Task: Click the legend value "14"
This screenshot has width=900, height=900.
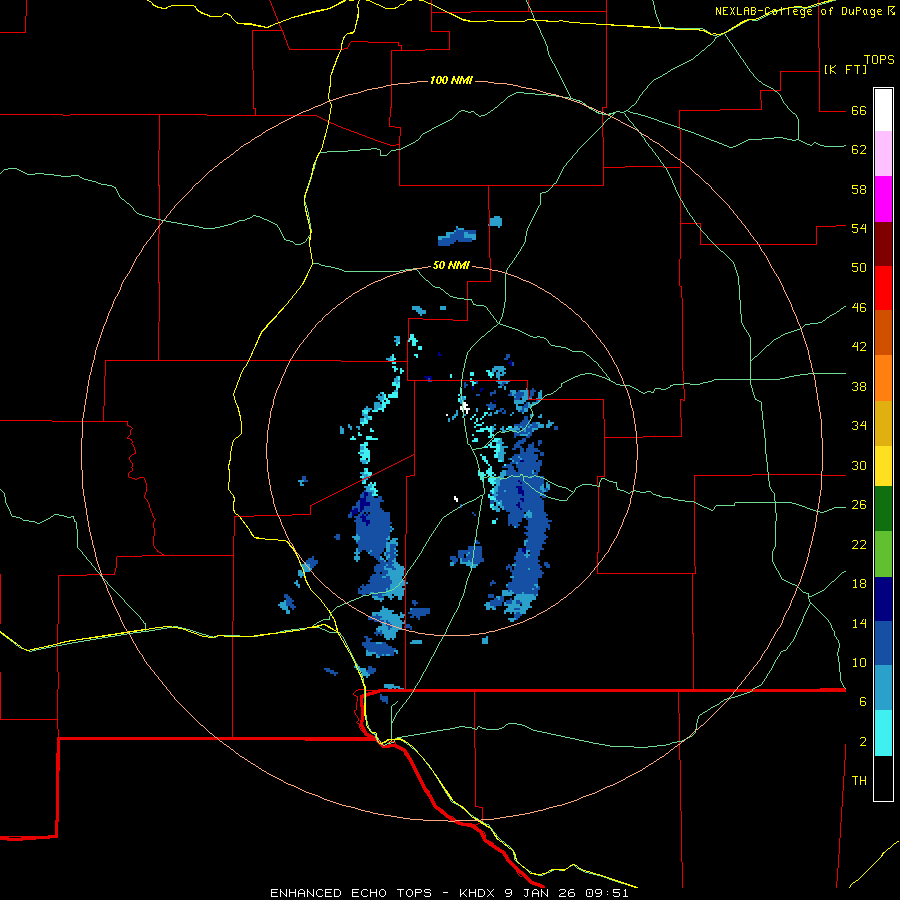Action: coord(859,623)
